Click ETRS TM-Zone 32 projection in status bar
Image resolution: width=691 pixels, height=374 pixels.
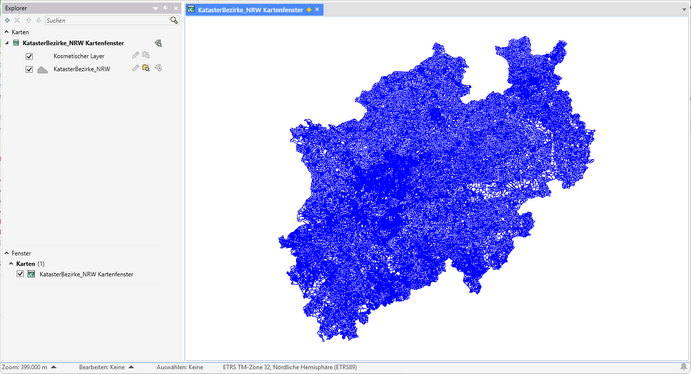(290, 367)
